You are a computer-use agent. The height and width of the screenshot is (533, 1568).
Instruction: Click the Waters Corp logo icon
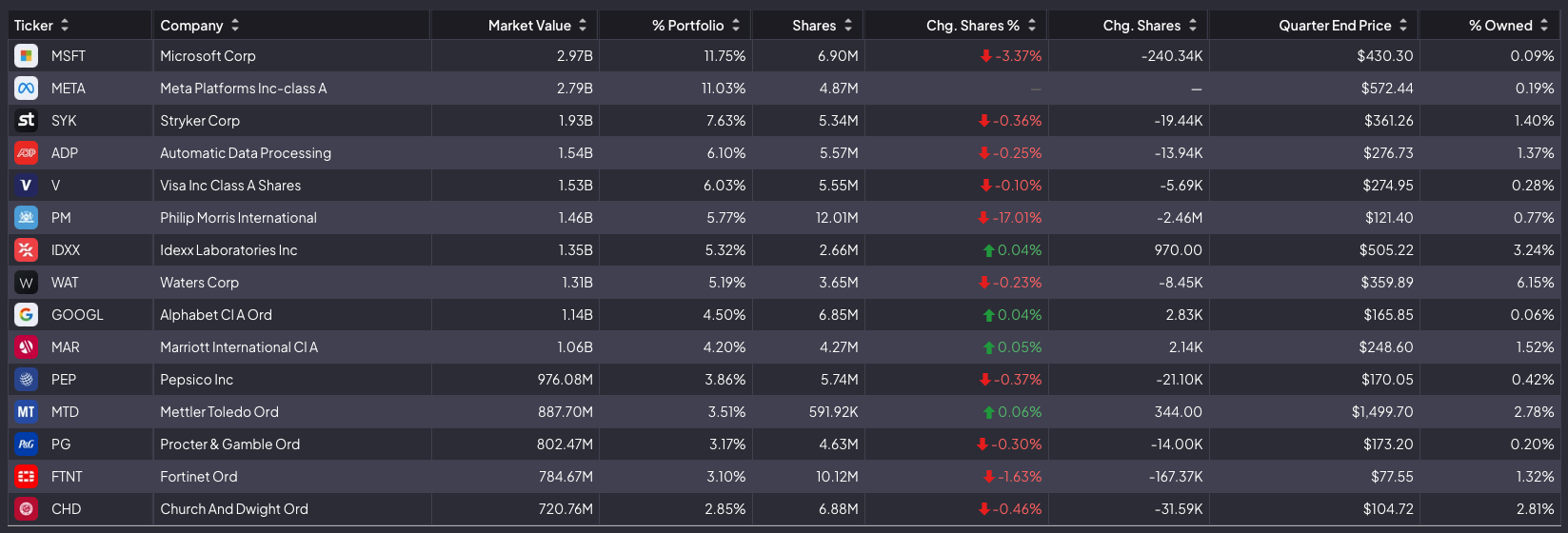[27, 283]
